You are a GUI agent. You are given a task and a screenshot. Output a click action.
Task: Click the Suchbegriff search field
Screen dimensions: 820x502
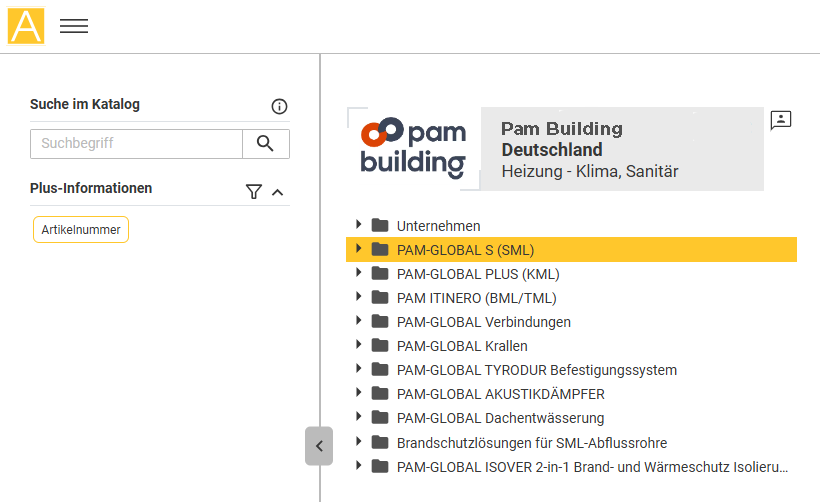coord(136,143)
